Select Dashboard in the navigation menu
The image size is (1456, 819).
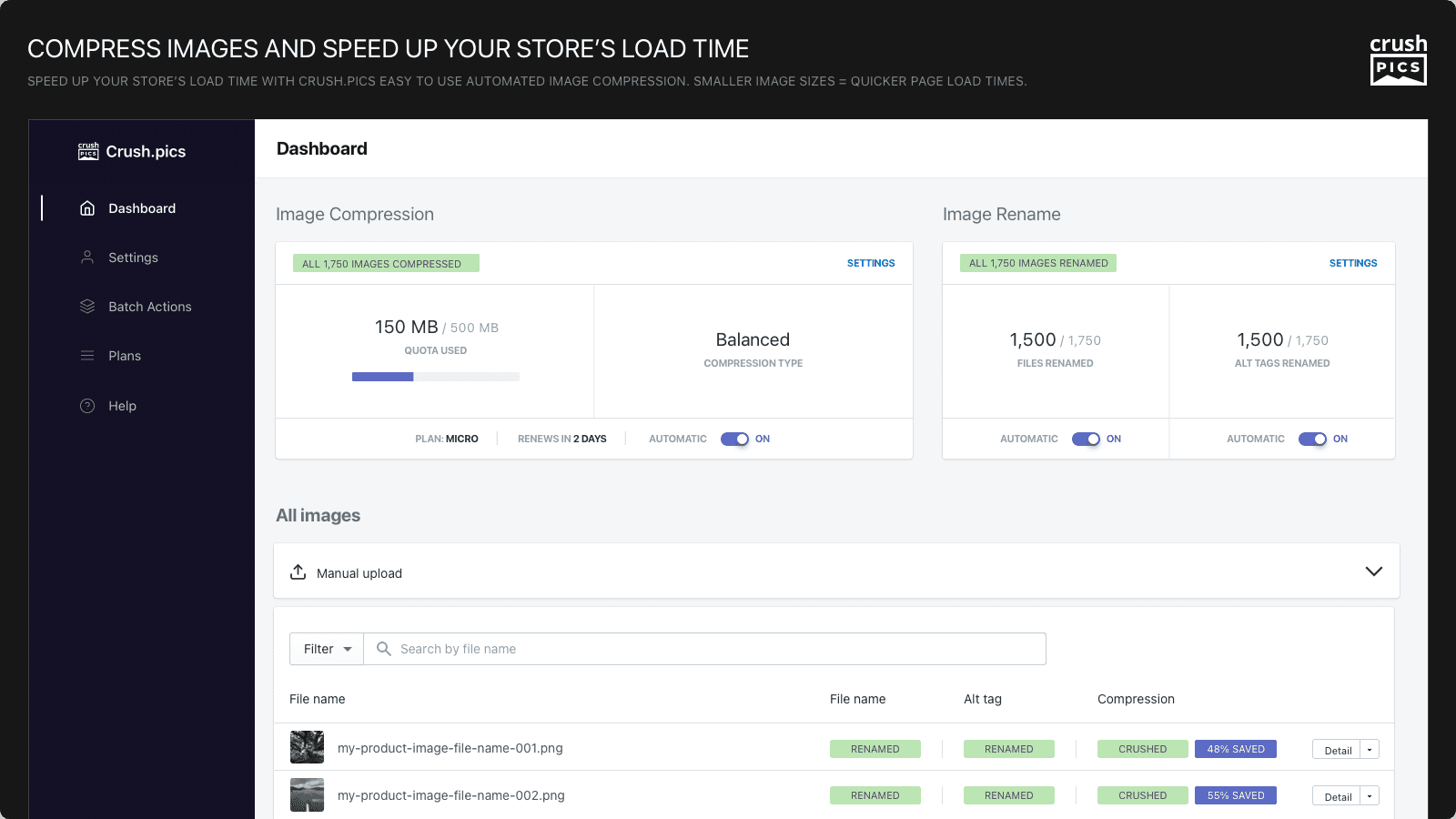coord(142,208)
